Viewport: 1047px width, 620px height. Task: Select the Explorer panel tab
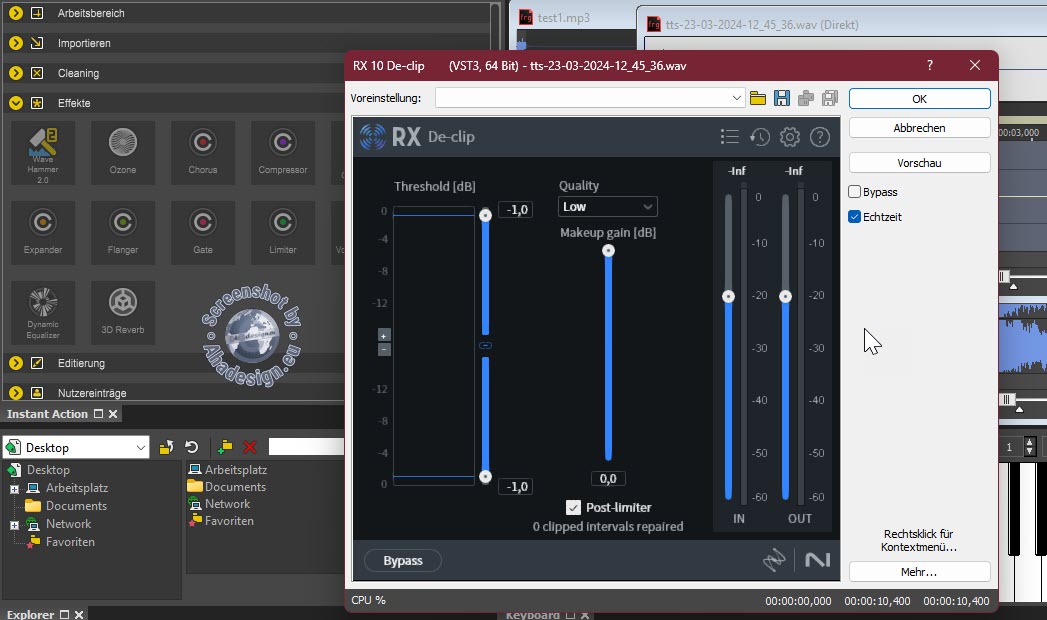tap(30, 614)
